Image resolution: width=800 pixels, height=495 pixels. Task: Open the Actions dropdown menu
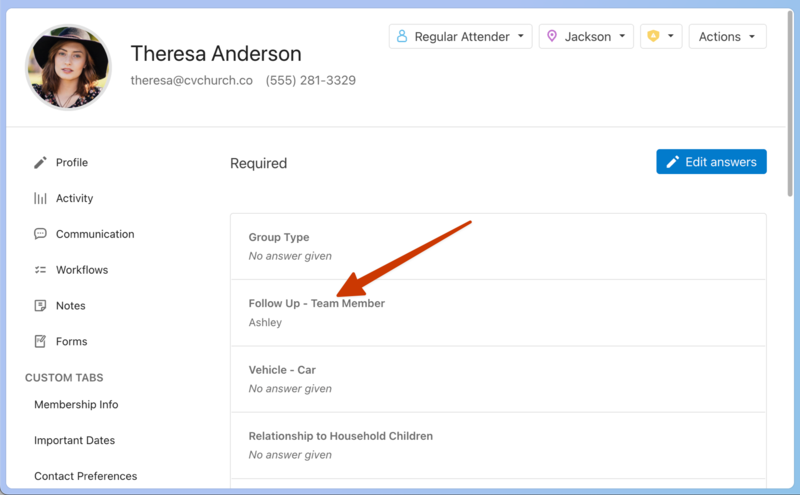727,36
